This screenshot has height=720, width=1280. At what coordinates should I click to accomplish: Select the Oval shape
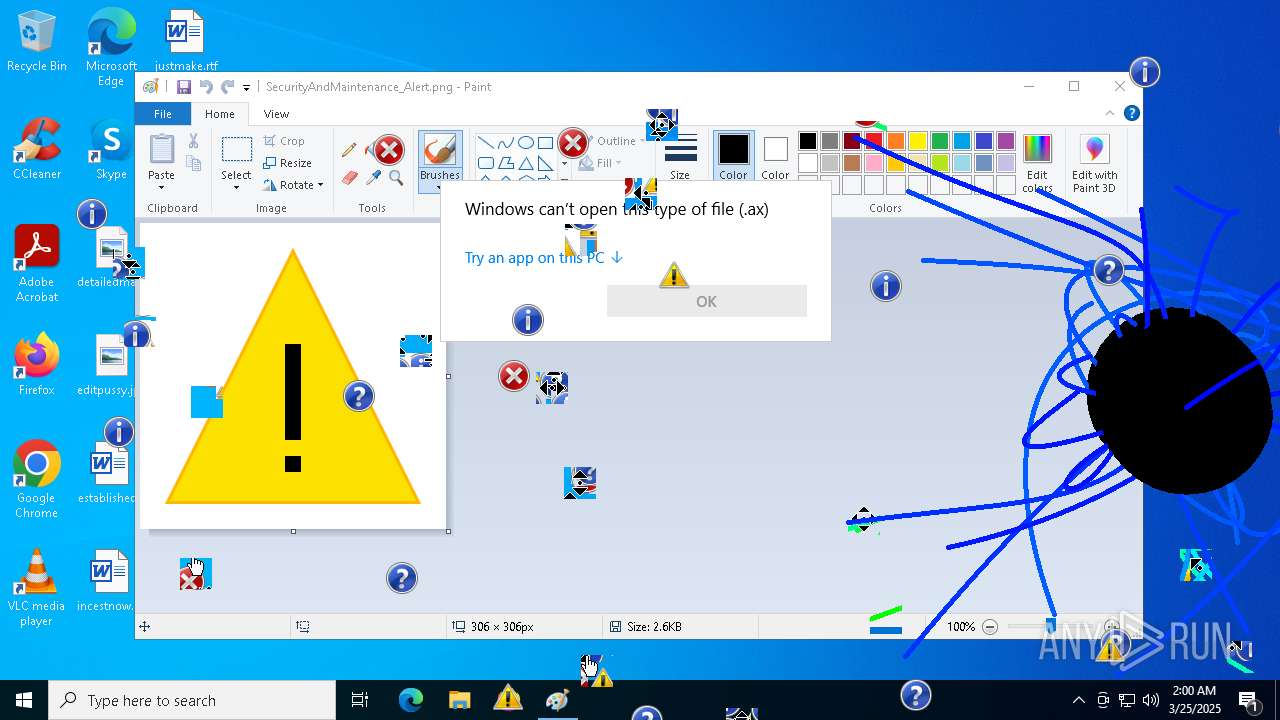525,142
